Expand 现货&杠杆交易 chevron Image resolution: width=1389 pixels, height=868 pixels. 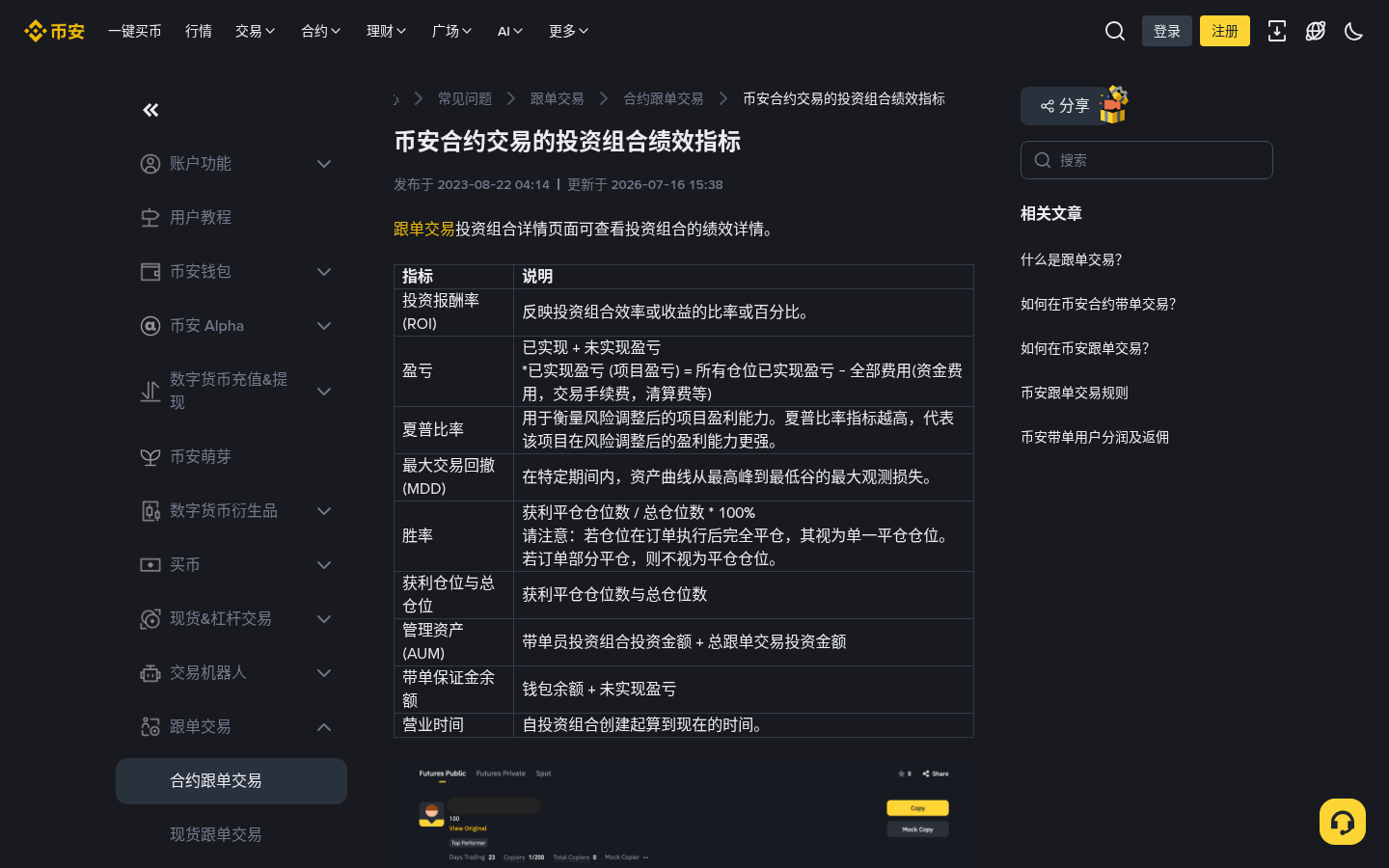click(324, 619)
